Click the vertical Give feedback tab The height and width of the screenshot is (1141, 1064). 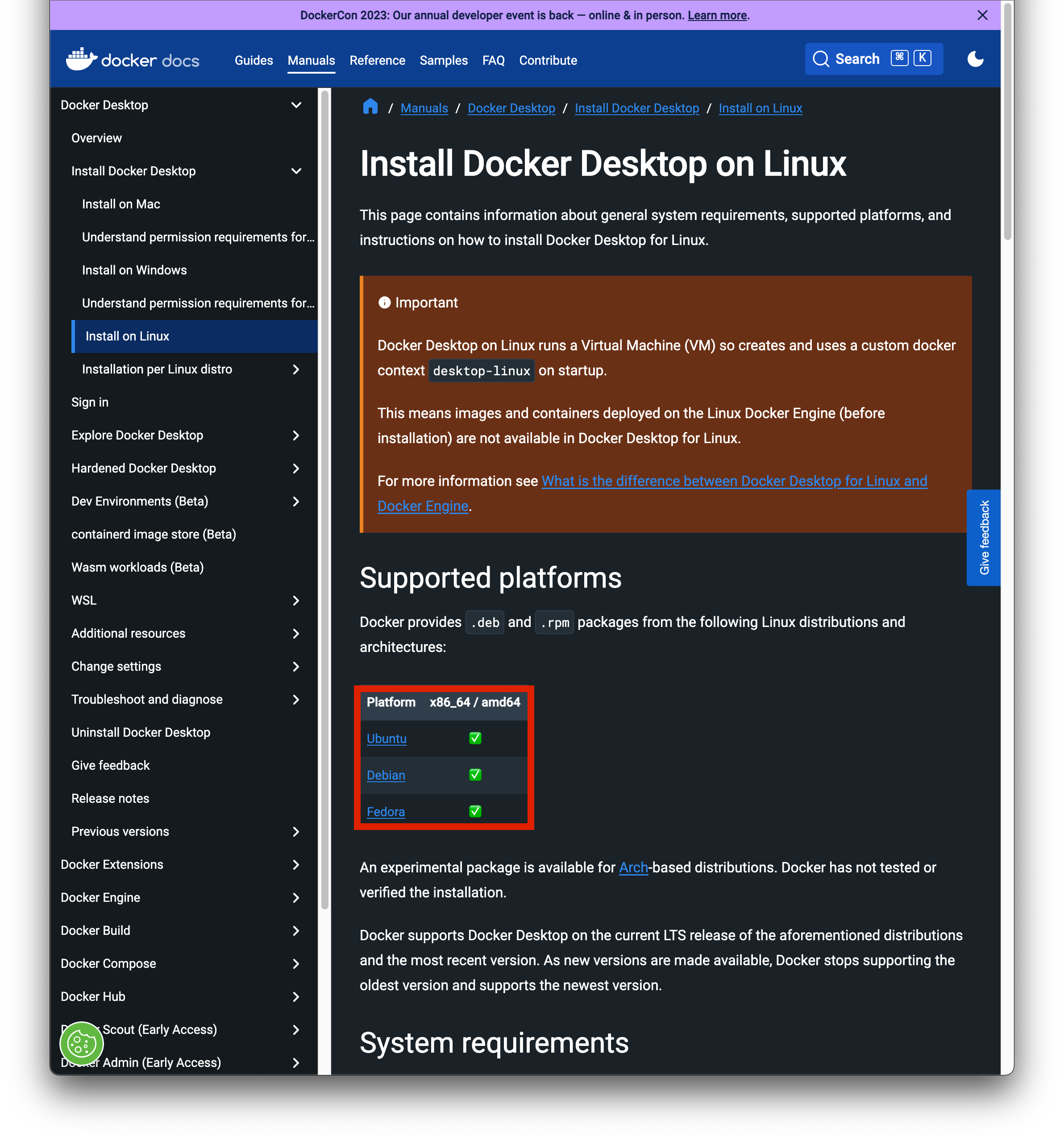983,538
